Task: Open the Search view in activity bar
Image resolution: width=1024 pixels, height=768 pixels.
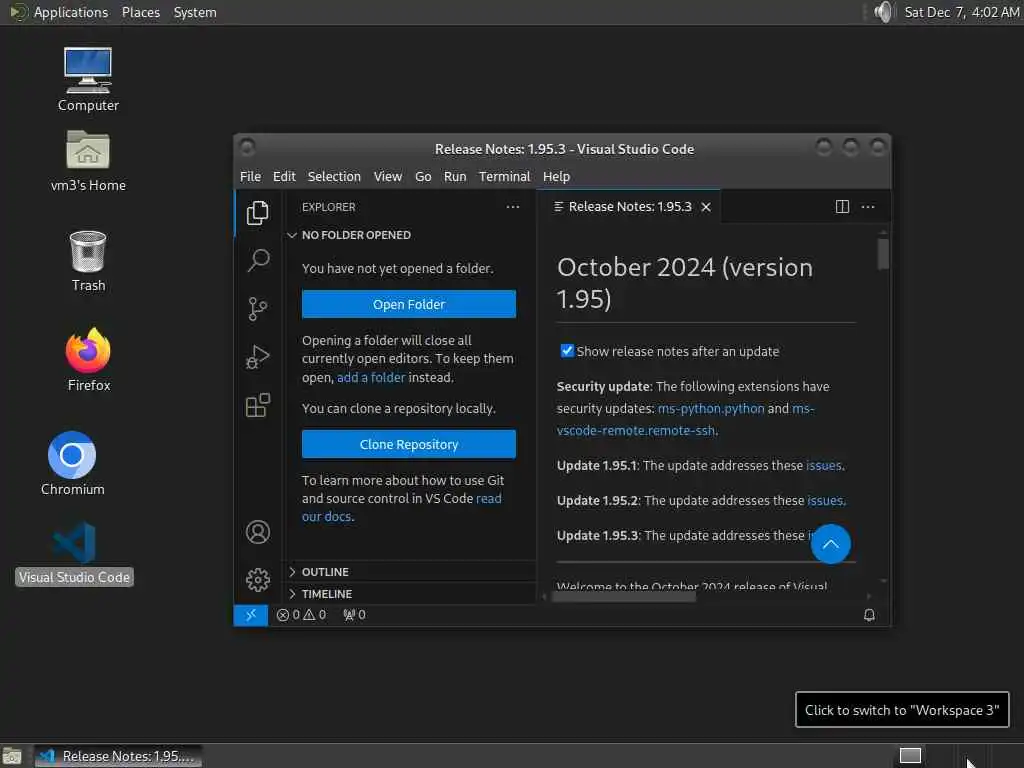Action: click(x=257, y=261)
